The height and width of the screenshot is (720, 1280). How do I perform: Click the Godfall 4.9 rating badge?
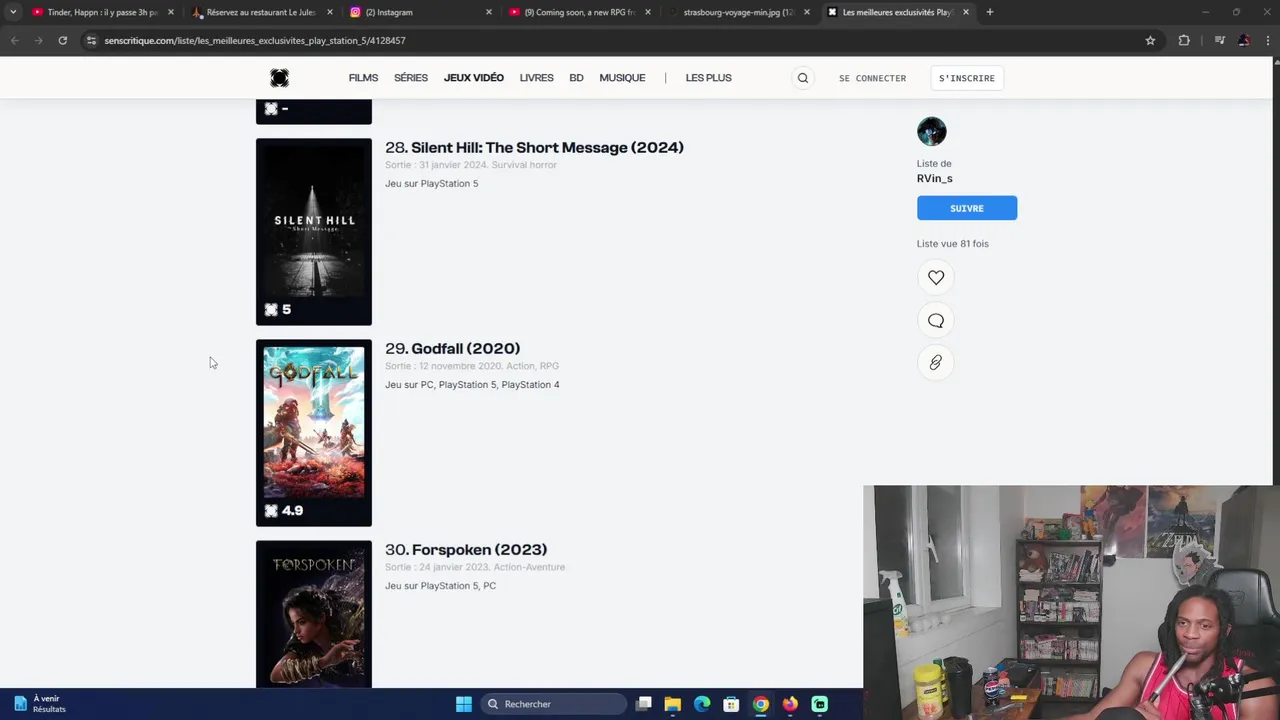pos(283,511)
